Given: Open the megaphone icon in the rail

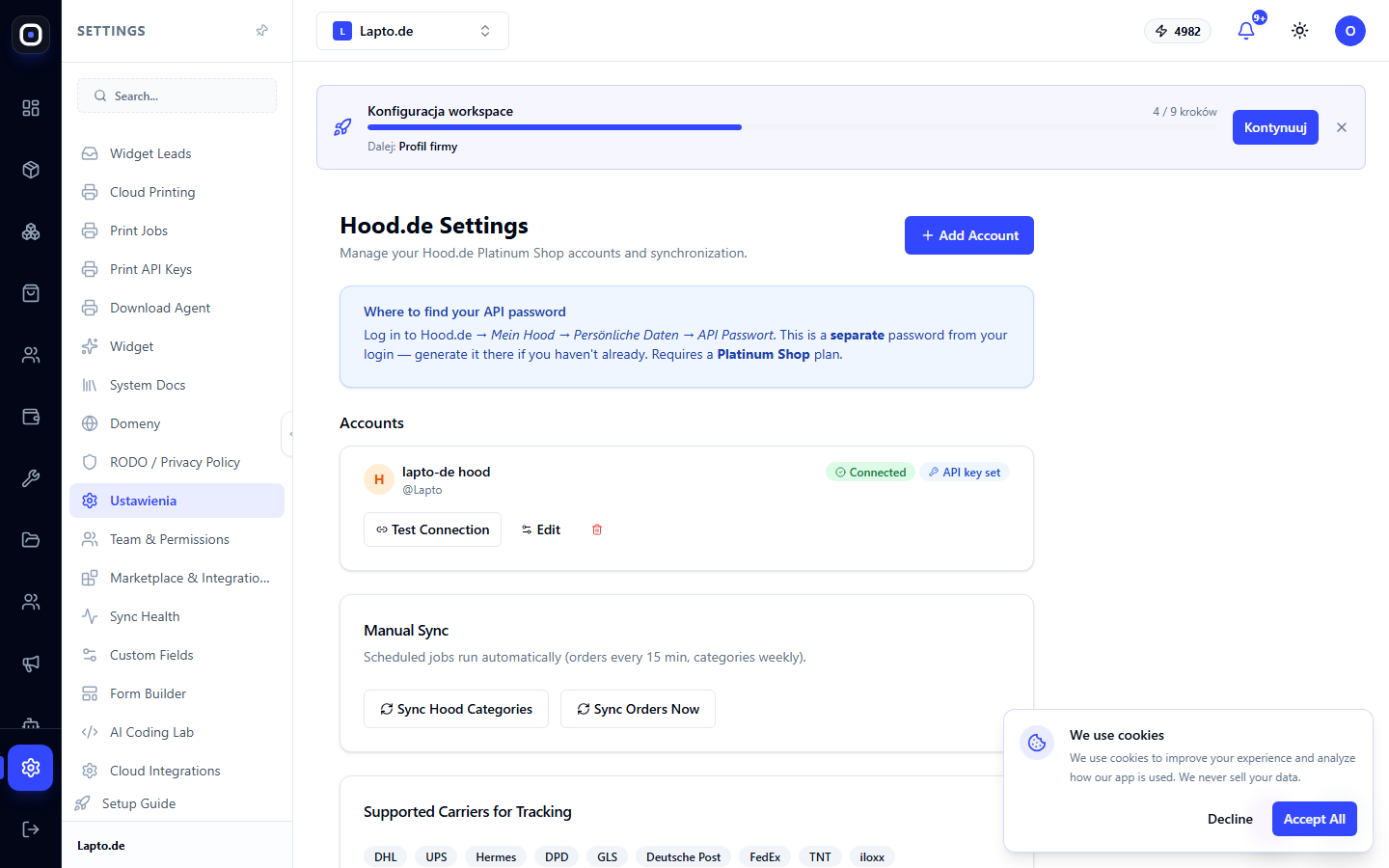Looking at the screenshot, I should [x=31, y=664].
